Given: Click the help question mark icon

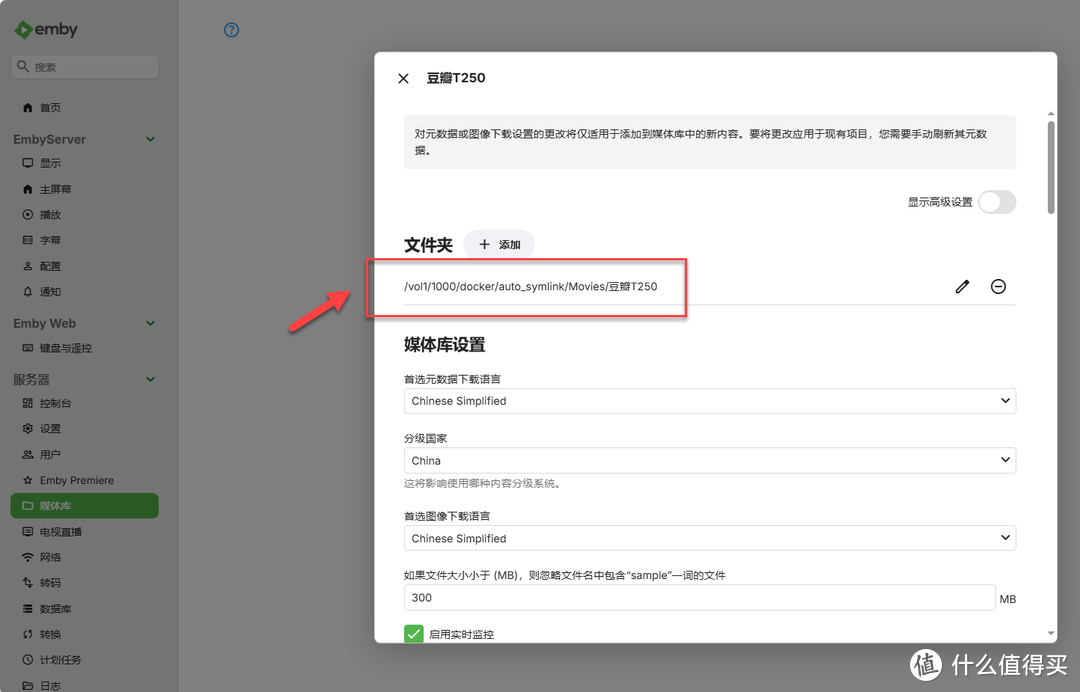Looking at the screenshot, I should [x=231, y=30].
